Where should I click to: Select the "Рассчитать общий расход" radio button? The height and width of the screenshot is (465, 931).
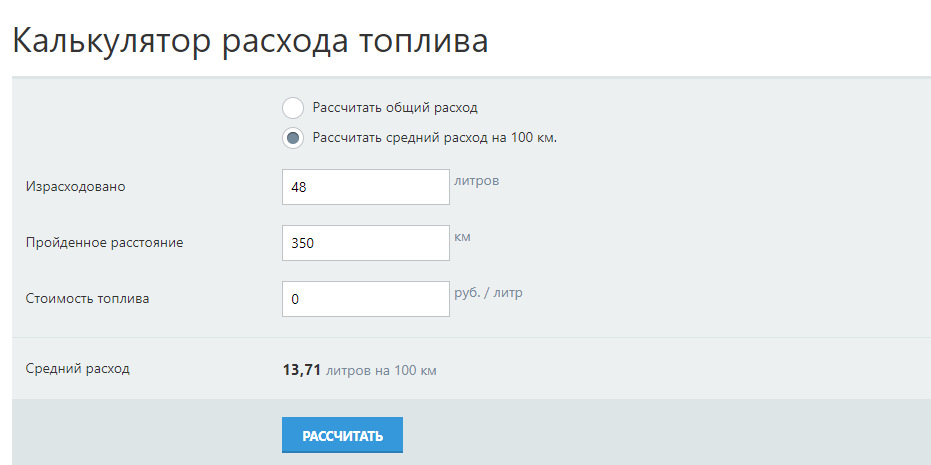(293, 108)
